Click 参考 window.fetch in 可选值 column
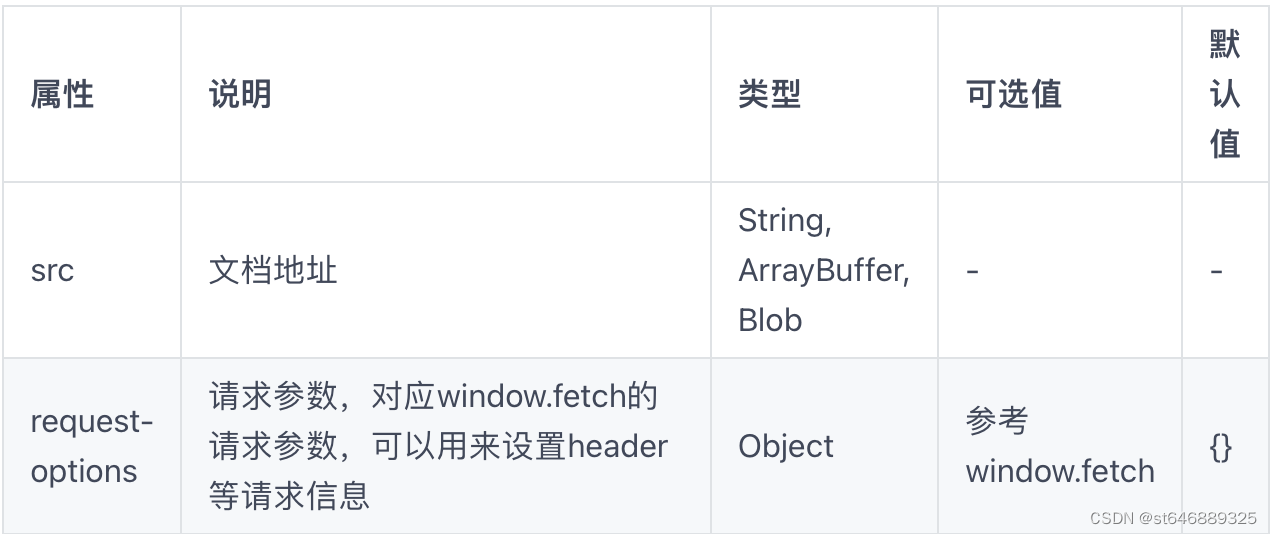Screen dimensions: 1272x534 [x=1059, y=447]
